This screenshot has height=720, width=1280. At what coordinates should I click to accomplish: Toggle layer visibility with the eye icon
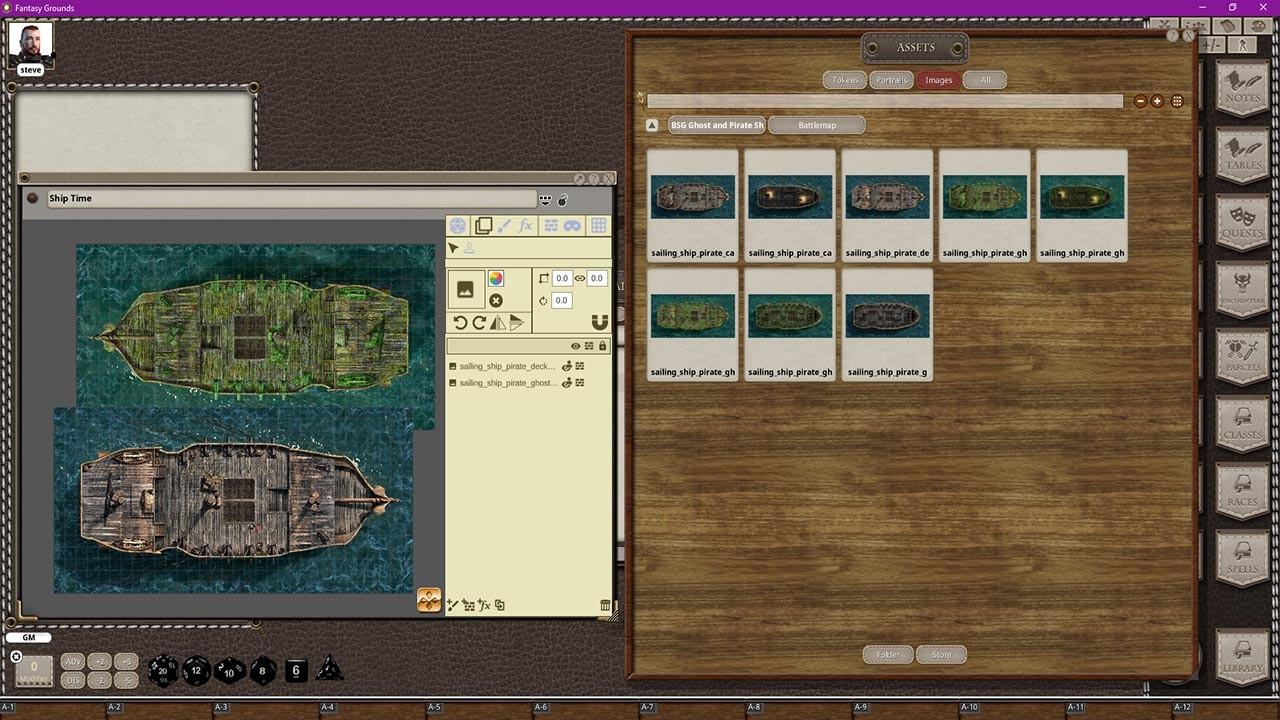575,346
